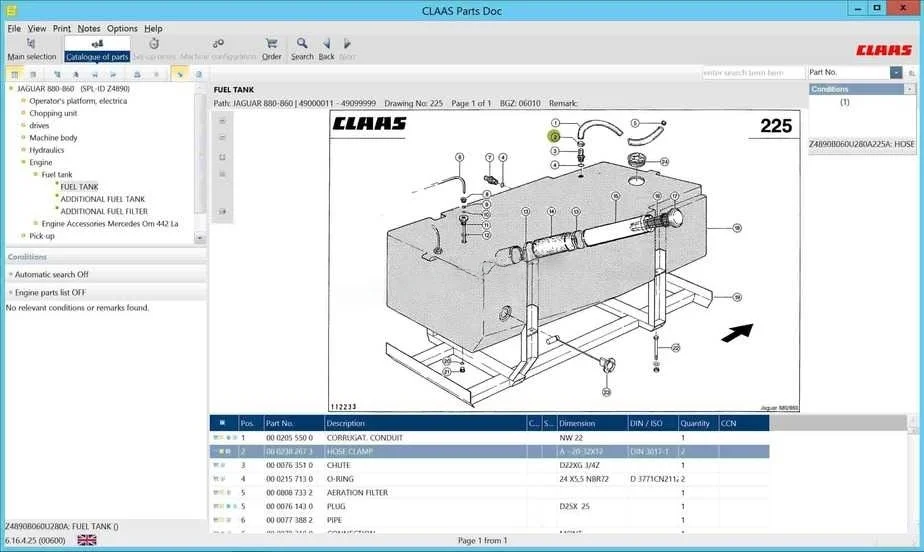Click the row icons beside the CHUTE entry
This screenshot has width=924, height=552.
point(219,465)
